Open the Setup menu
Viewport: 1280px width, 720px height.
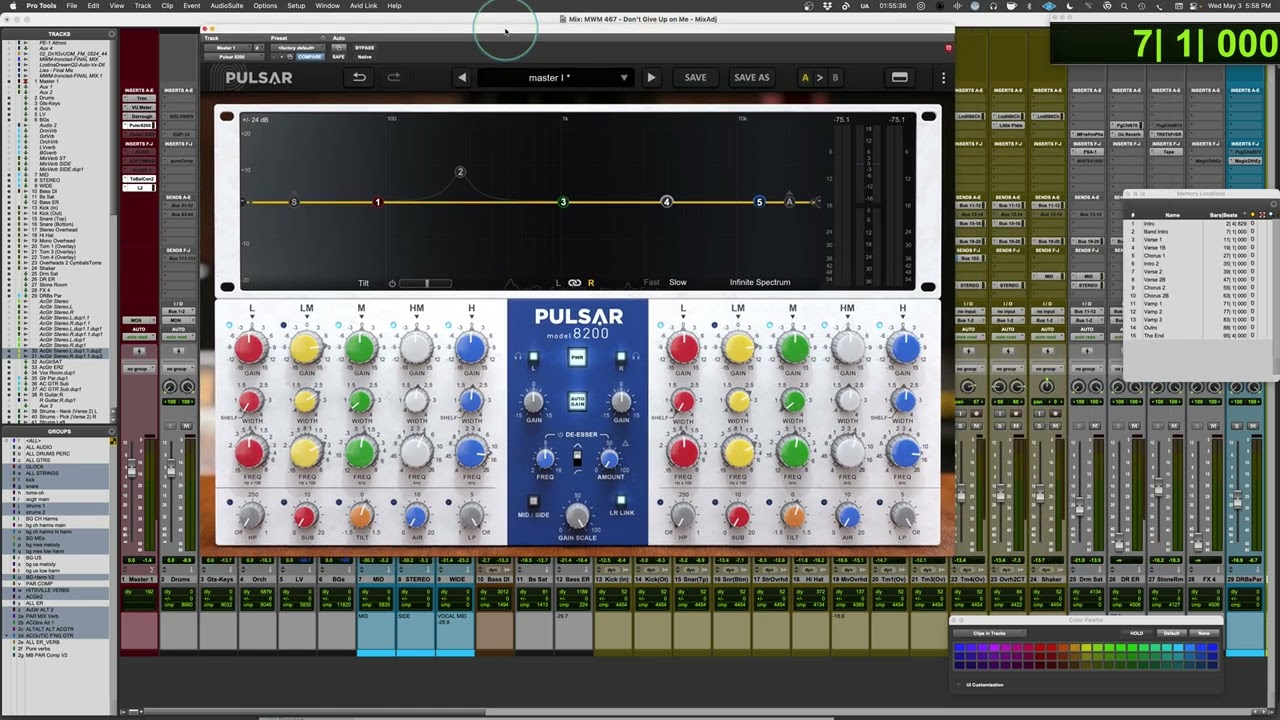point(296,6)
